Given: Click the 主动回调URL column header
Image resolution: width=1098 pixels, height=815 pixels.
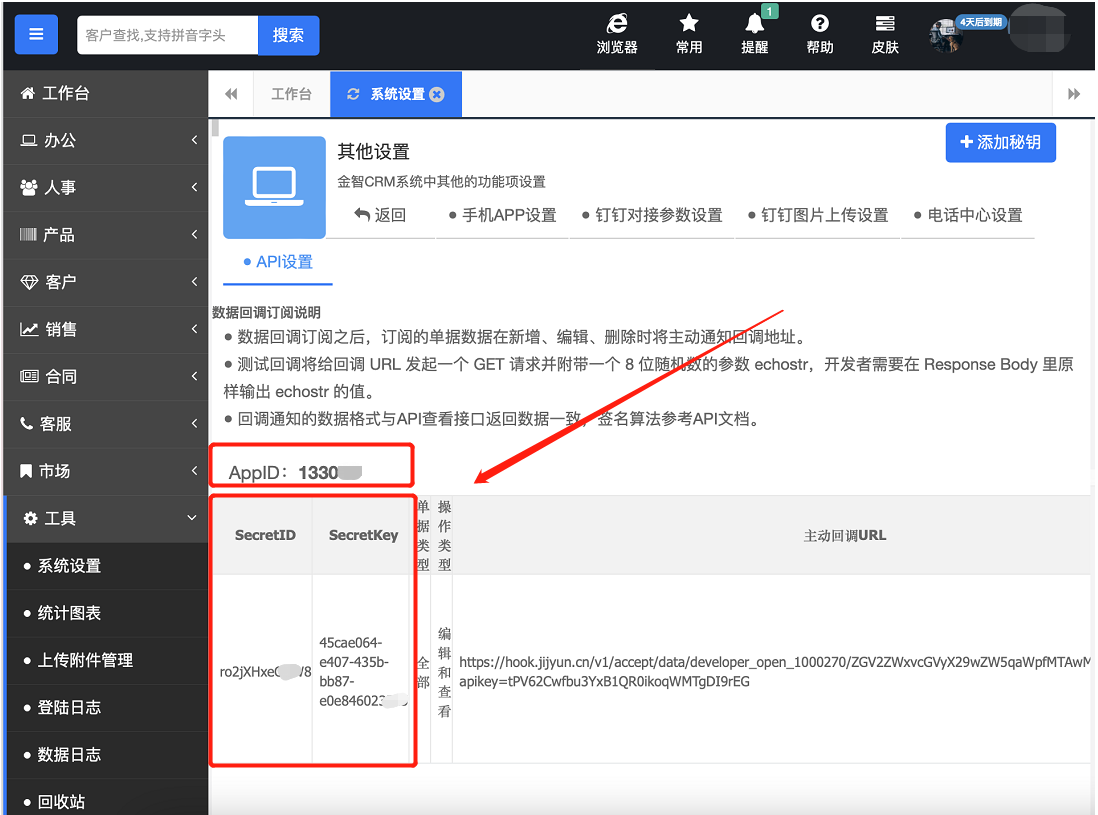Looking at the screenshot, I should [x=845, y=536].
